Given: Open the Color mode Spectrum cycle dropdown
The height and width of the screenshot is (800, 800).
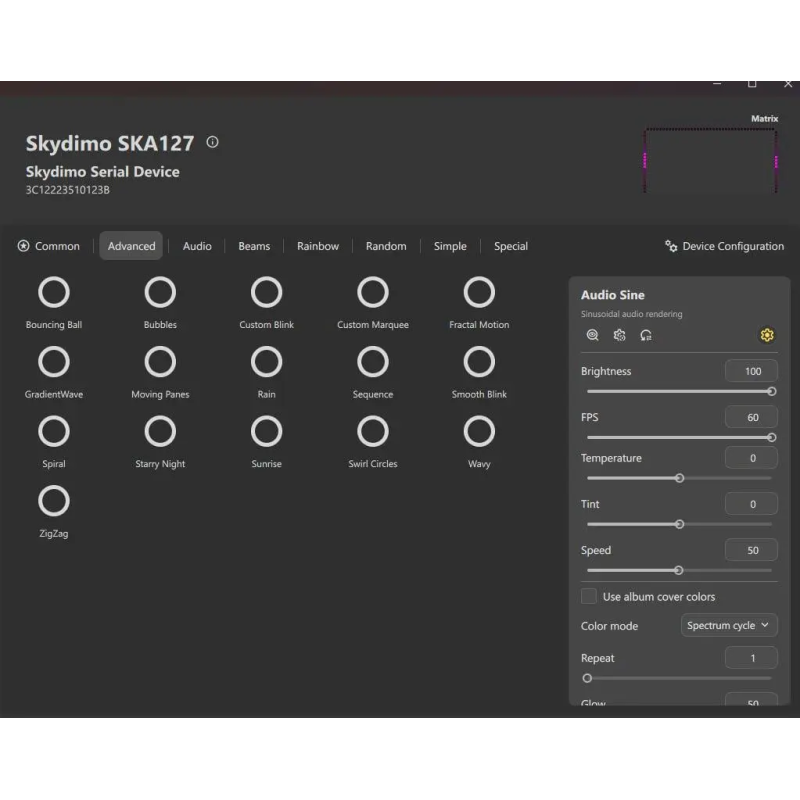Looking at the screenshot, I should click(729, 625).
